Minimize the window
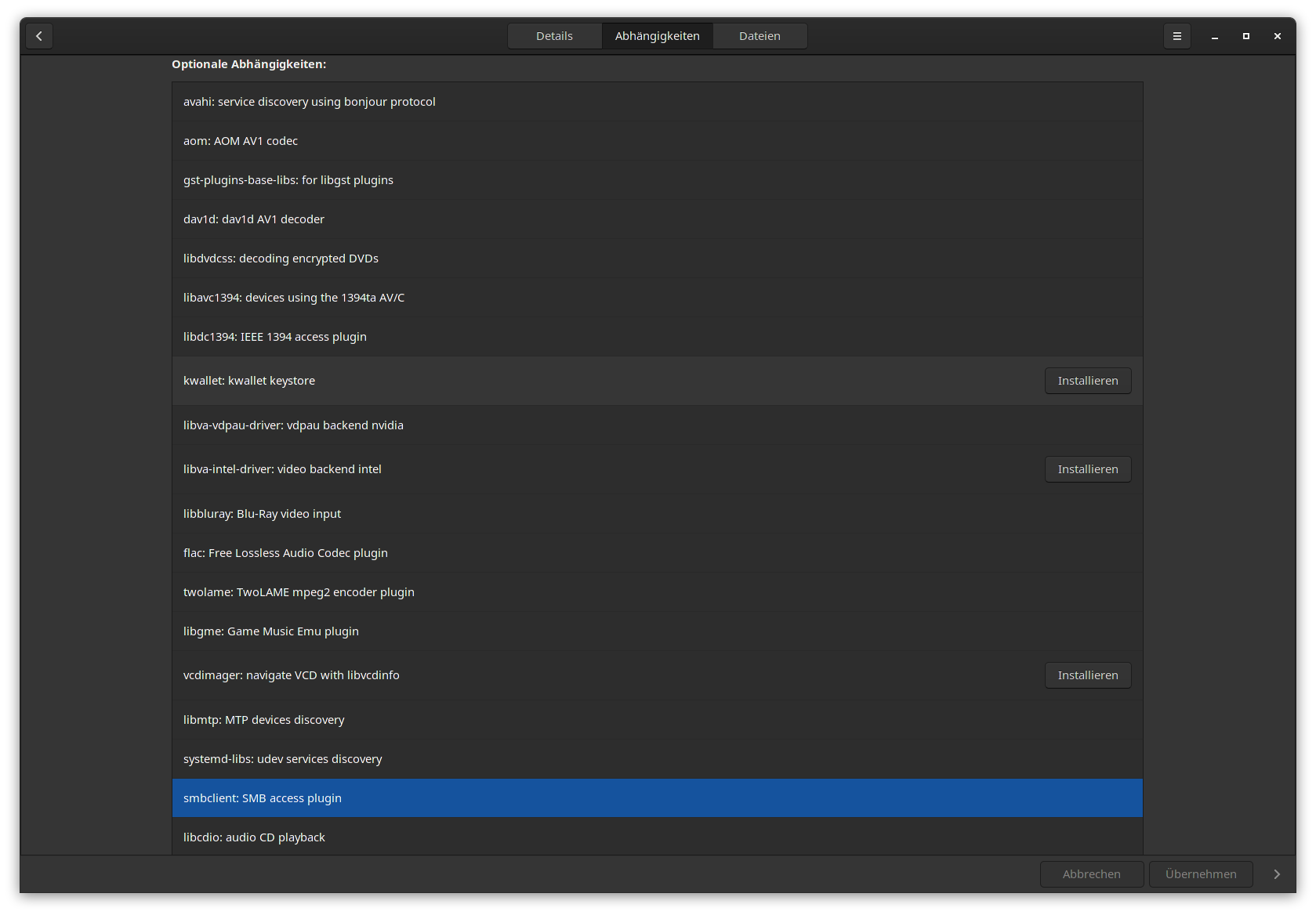Screen dimensions: 1316x915 1214,36
